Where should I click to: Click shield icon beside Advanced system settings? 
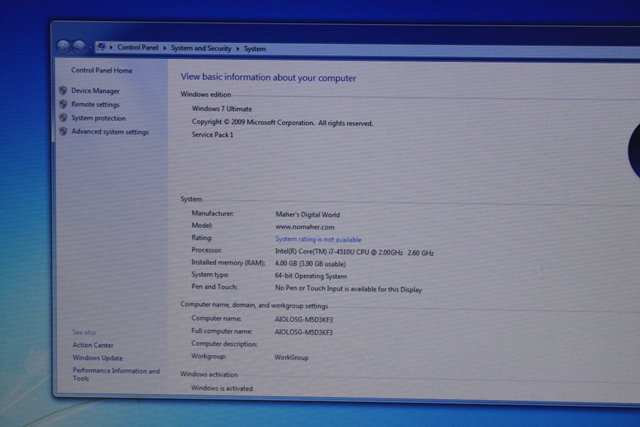click(x=63, y=131)
